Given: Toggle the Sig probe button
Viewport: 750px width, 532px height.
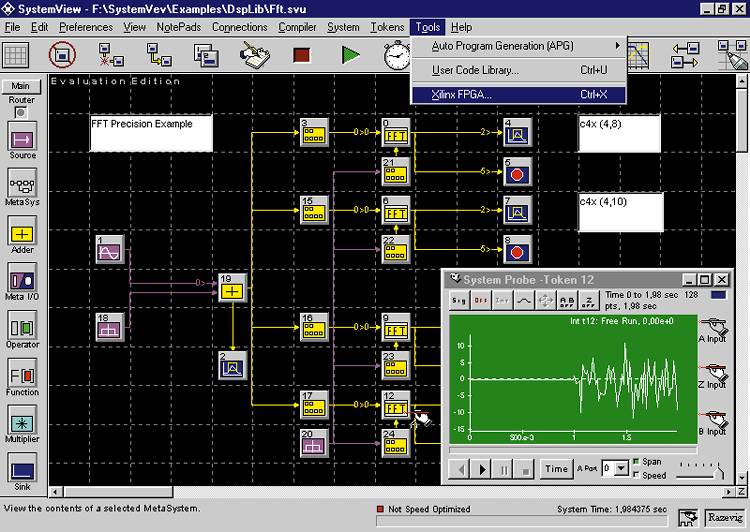Looking at the screenshot, I should coord(459,300).
